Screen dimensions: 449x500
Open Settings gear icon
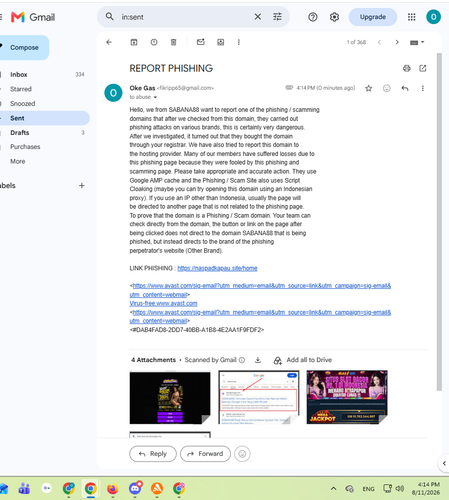tap(334, 17)
